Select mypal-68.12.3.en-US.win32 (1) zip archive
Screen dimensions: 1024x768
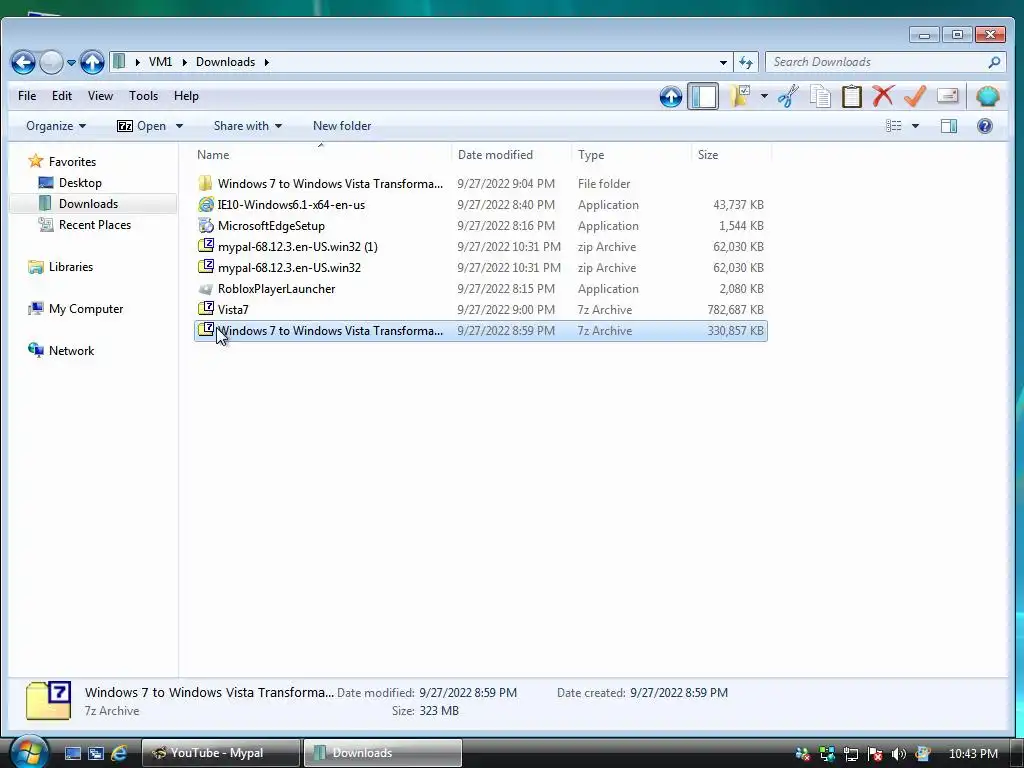481,247
